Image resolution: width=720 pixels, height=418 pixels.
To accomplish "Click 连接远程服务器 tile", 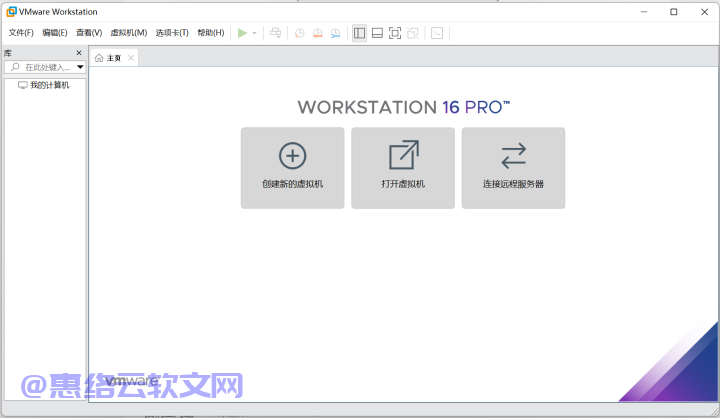I will [x=513, y=168].
